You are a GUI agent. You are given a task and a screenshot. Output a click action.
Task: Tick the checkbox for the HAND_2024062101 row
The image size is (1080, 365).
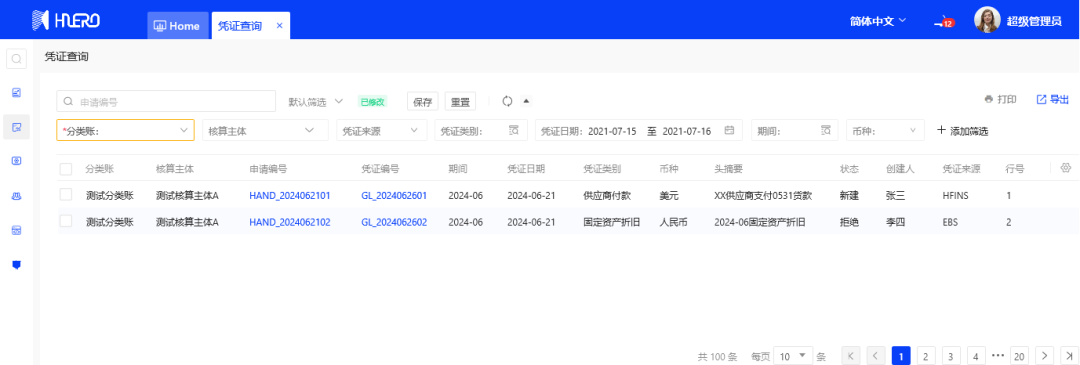point(66,195)
